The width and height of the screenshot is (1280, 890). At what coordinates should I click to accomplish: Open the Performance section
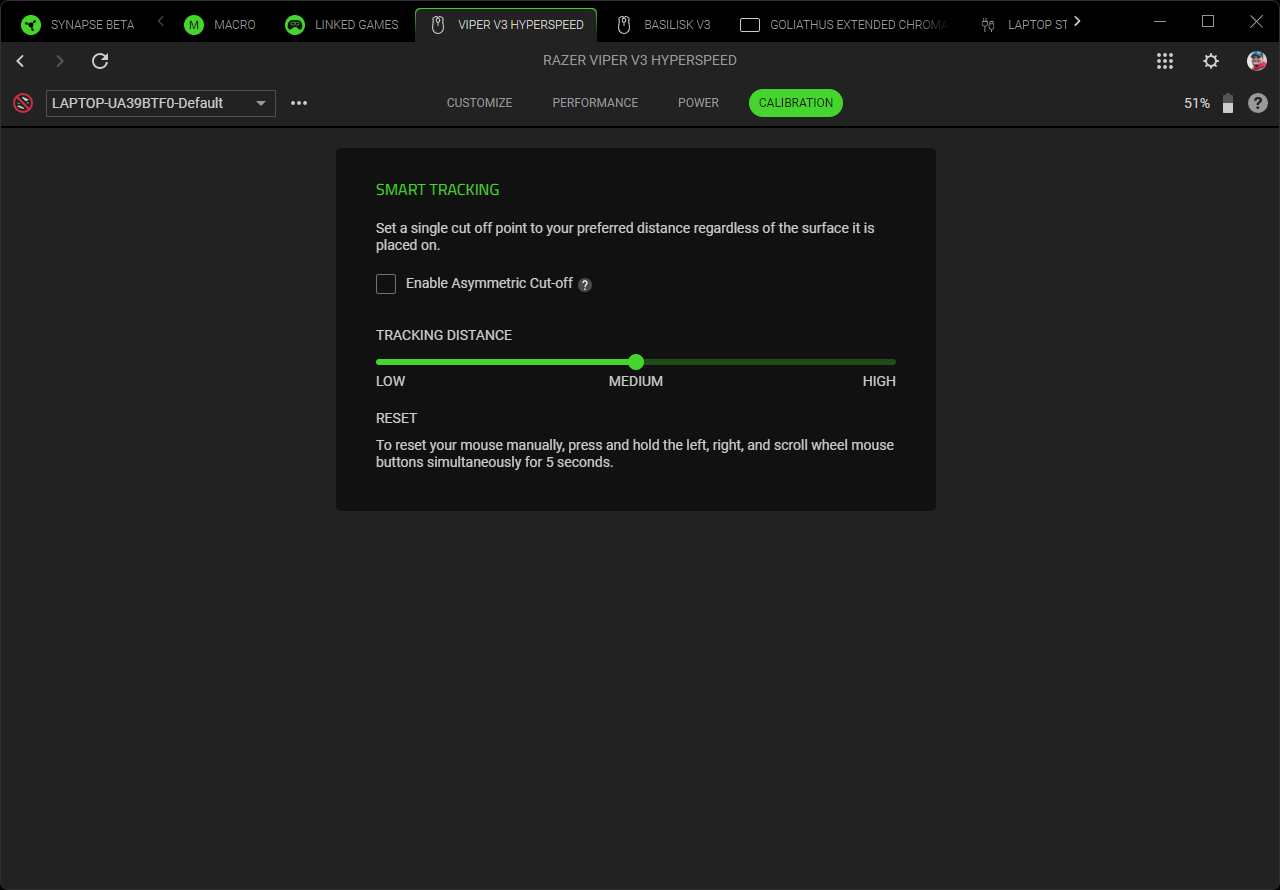(x=595, y=103)
